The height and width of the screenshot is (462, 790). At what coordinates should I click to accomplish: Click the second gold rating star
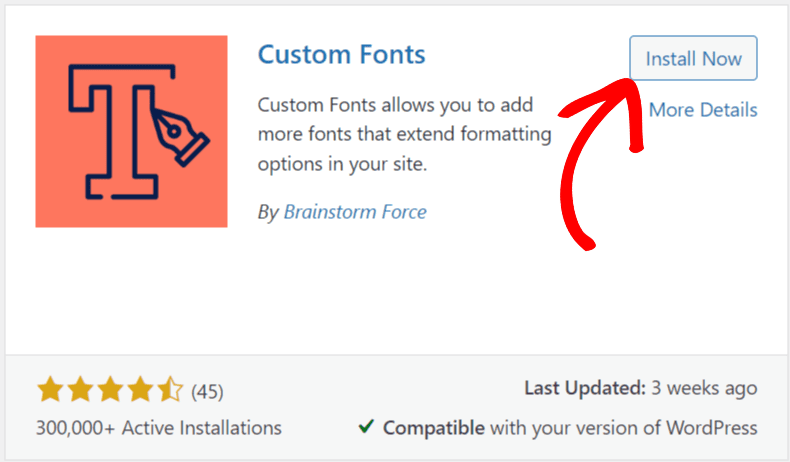[x=81, y=389]
